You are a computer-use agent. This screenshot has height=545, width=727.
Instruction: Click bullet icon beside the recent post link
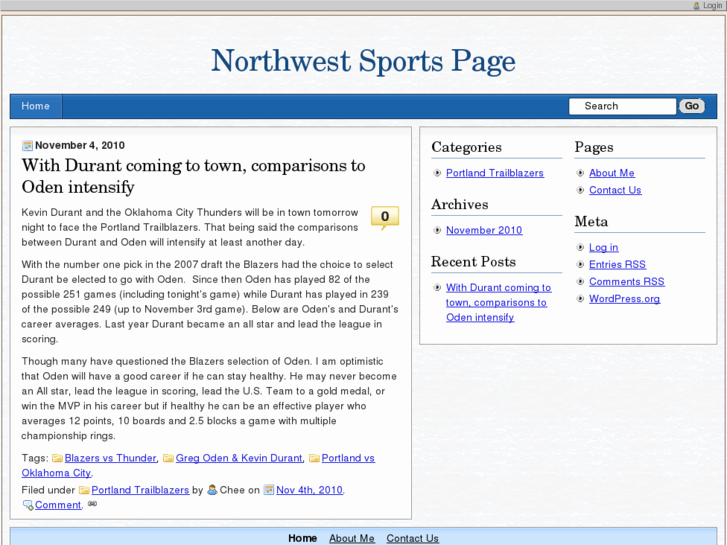coord(437,288)
